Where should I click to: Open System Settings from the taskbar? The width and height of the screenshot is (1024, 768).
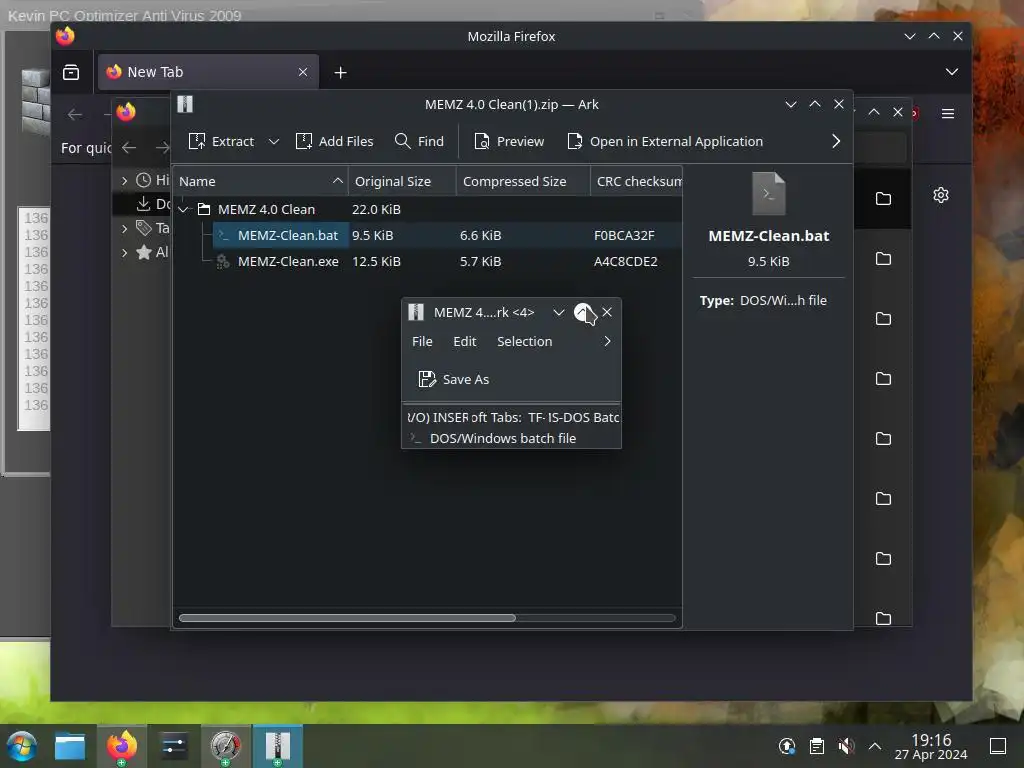click(174, 746)
